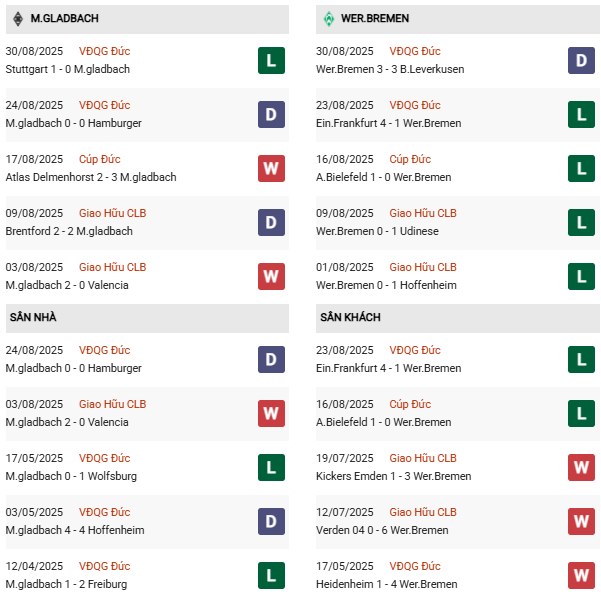Open the WER.BREMEN team header
The image size is (601, 602).
point(457,19)
